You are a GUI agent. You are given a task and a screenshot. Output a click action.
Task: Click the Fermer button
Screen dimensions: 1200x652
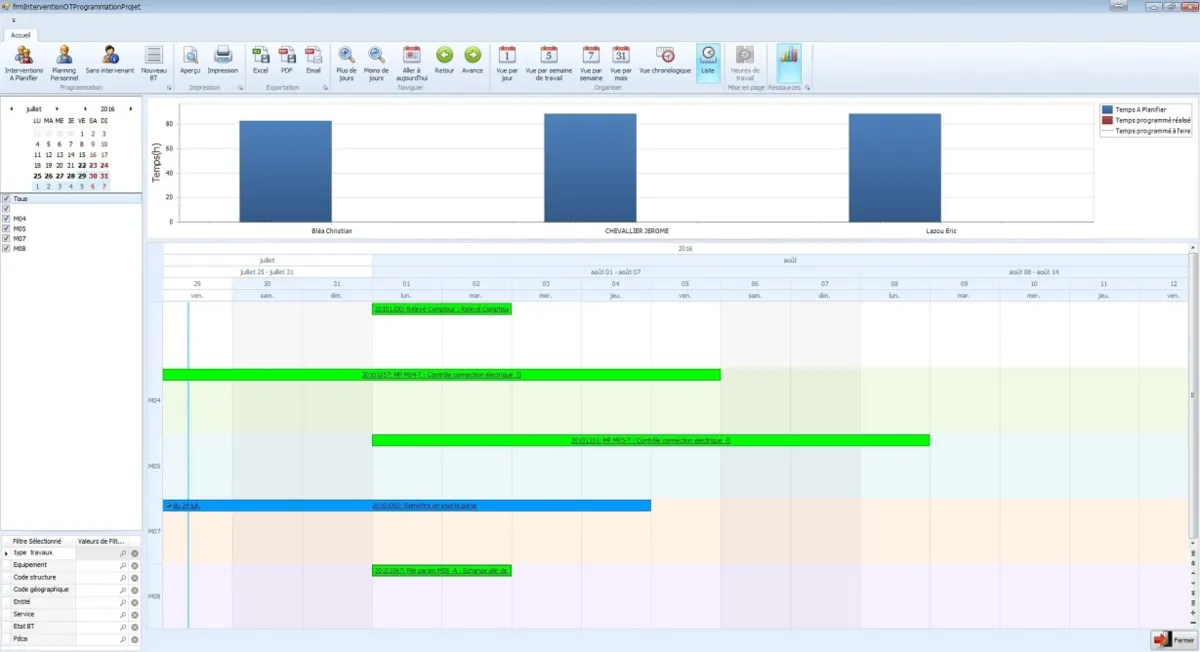pos(1174,640)
